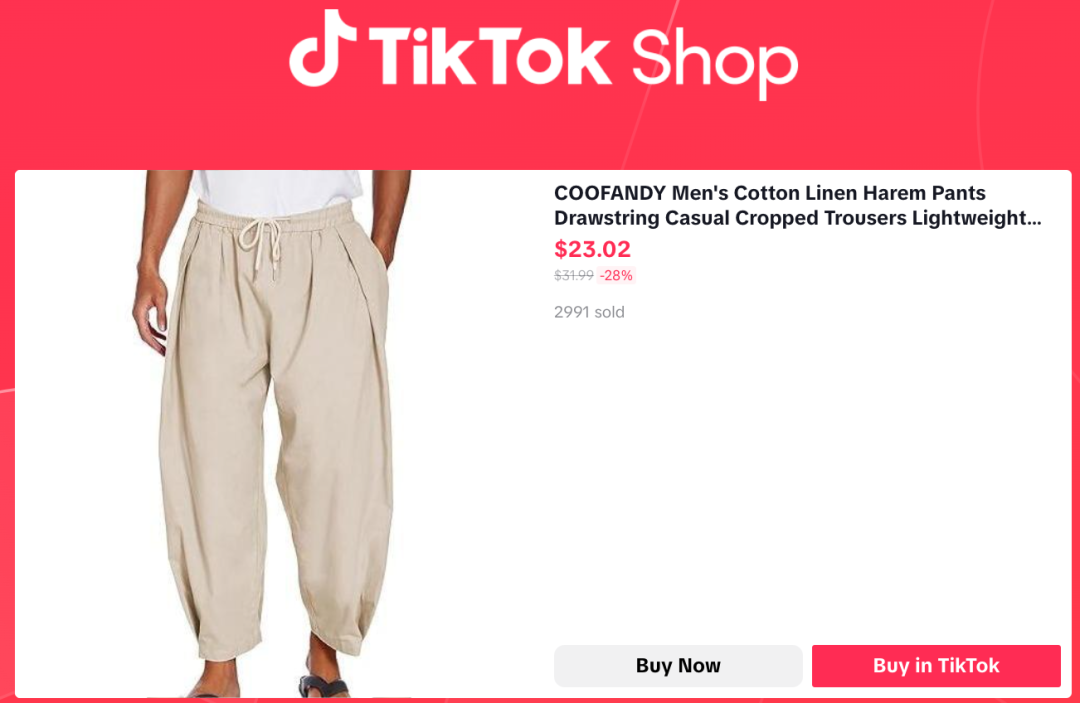1080x703 pixels.
Task: Click the Buy in TikTok button
Action: click(936, 666)
